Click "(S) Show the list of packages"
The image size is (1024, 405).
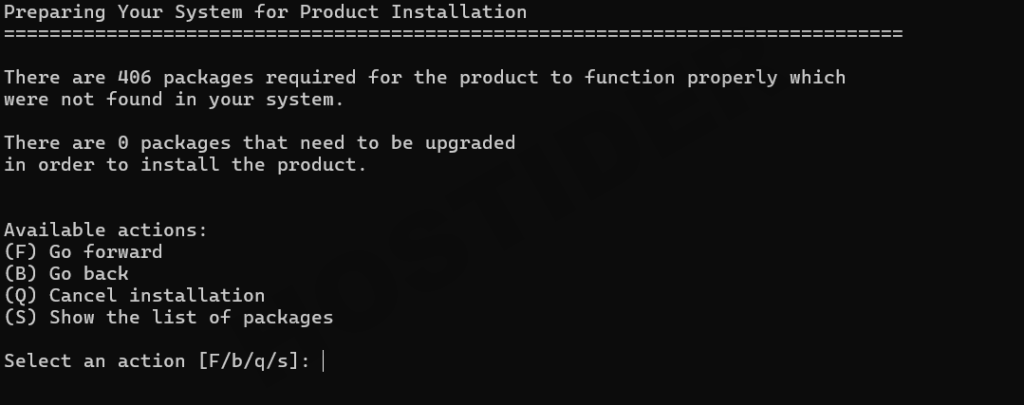click(x=168, y=318)
